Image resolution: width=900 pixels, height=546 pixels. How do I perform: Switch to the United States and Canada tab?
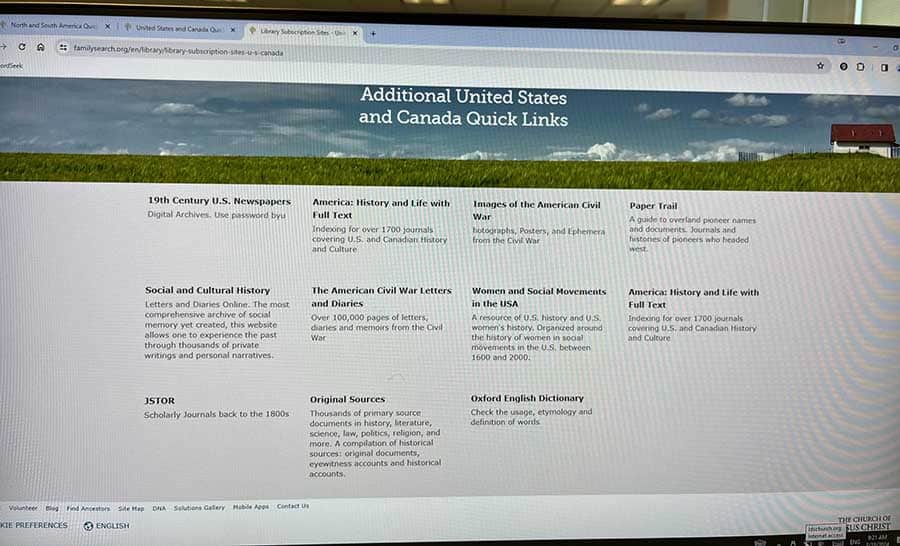pos(180,28)
